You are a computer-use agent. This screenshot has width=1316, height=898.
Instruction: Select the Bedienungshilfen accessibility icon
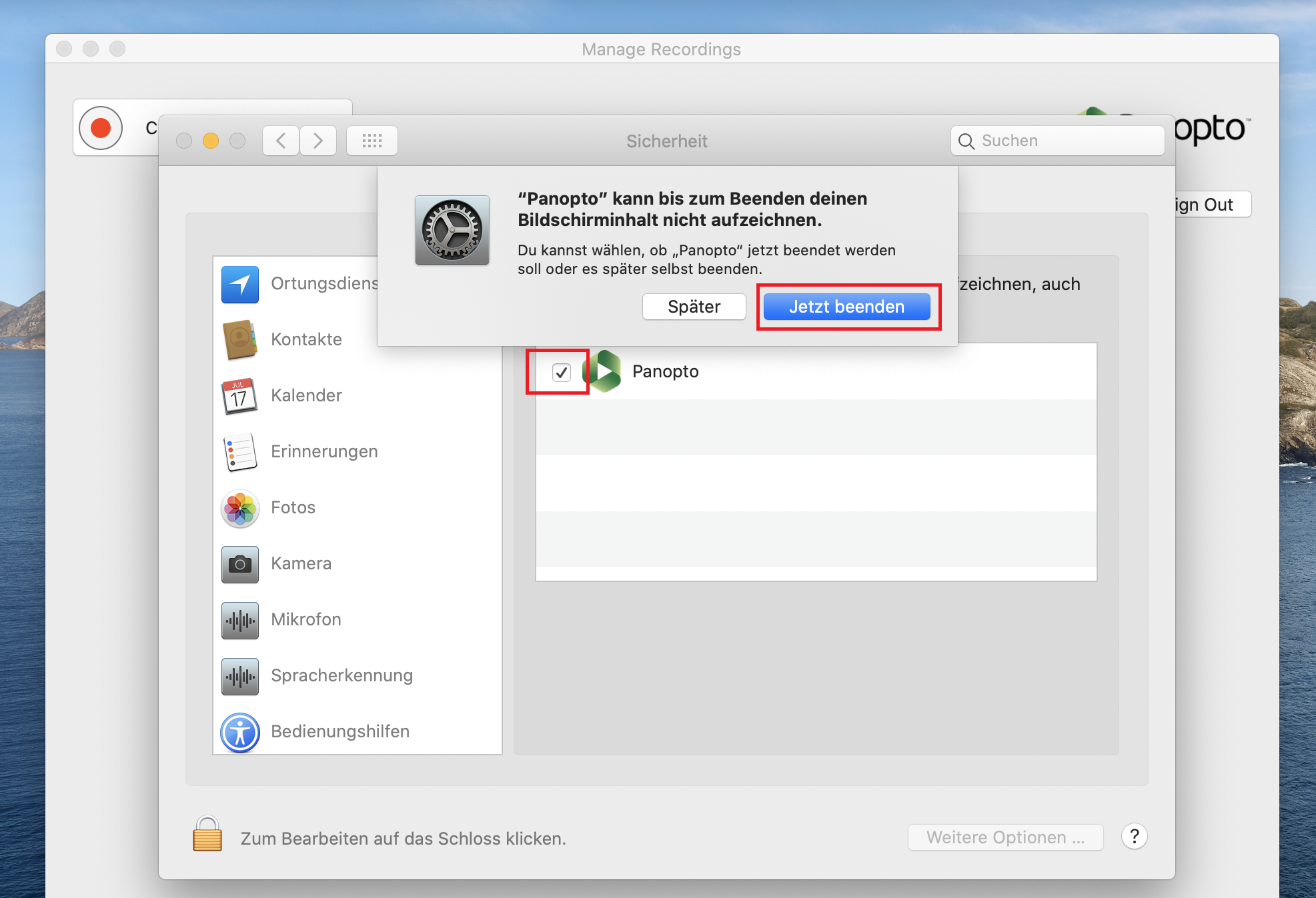point(240,733)
